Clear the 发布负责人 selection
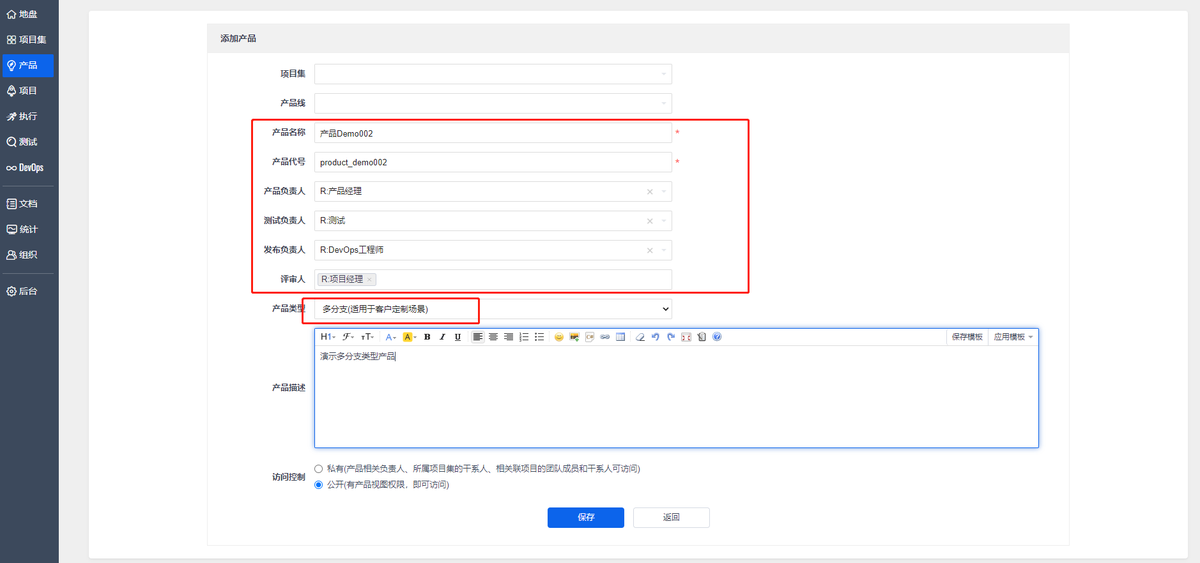This screenshot has width=1200, height=563. [x=650, y=250]
